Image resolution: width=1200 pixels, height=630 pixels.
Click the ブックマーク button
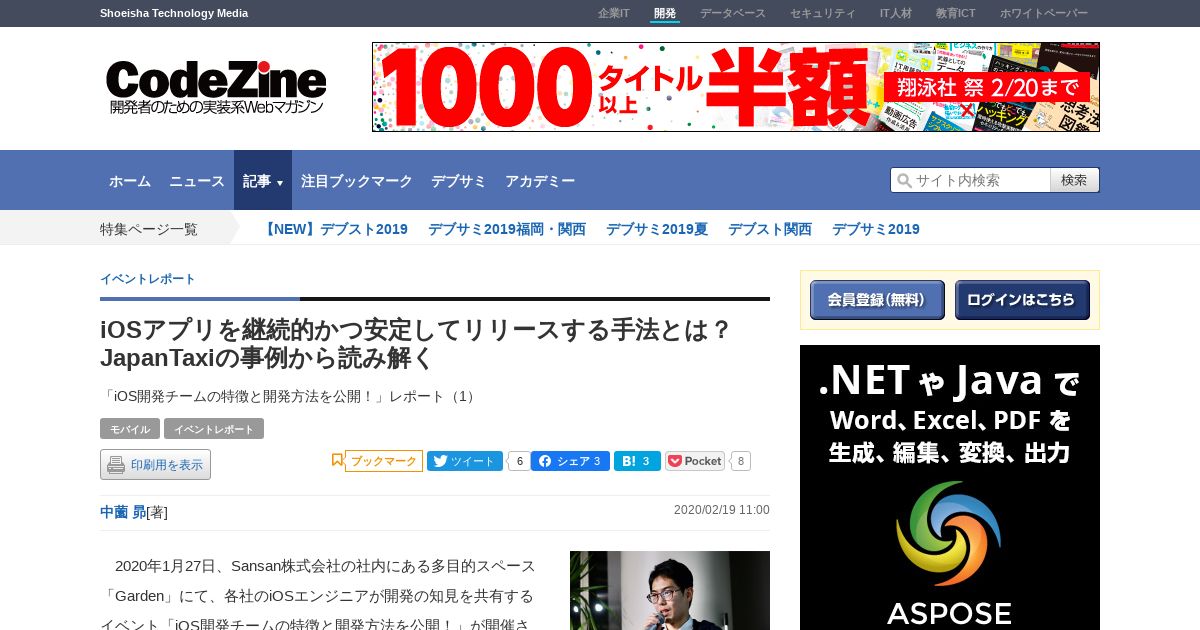tap(384, 461)
